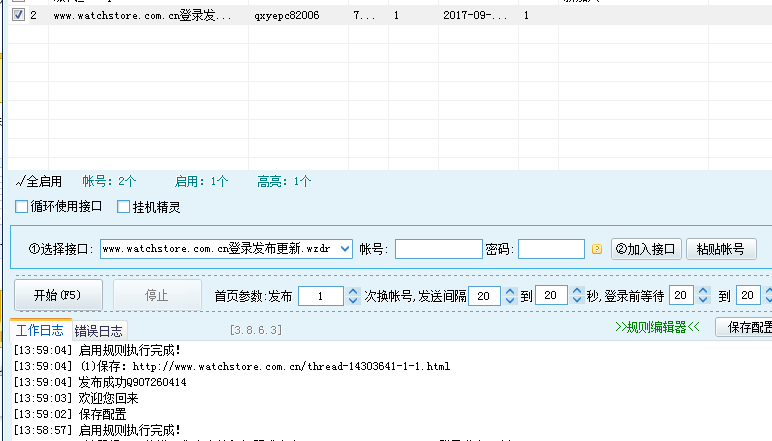This screenshot has width=772, height=441.
Task: Decrease the 发布 count stepper
Action: 353,300
